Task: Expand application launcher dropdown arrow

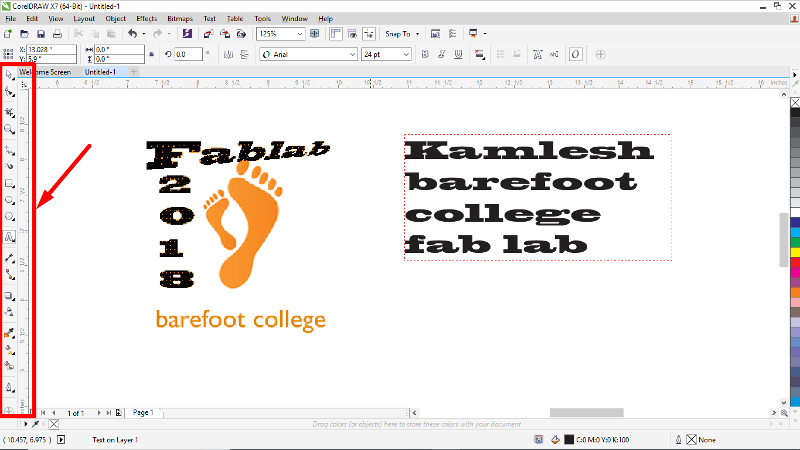Action: [485, 34]
